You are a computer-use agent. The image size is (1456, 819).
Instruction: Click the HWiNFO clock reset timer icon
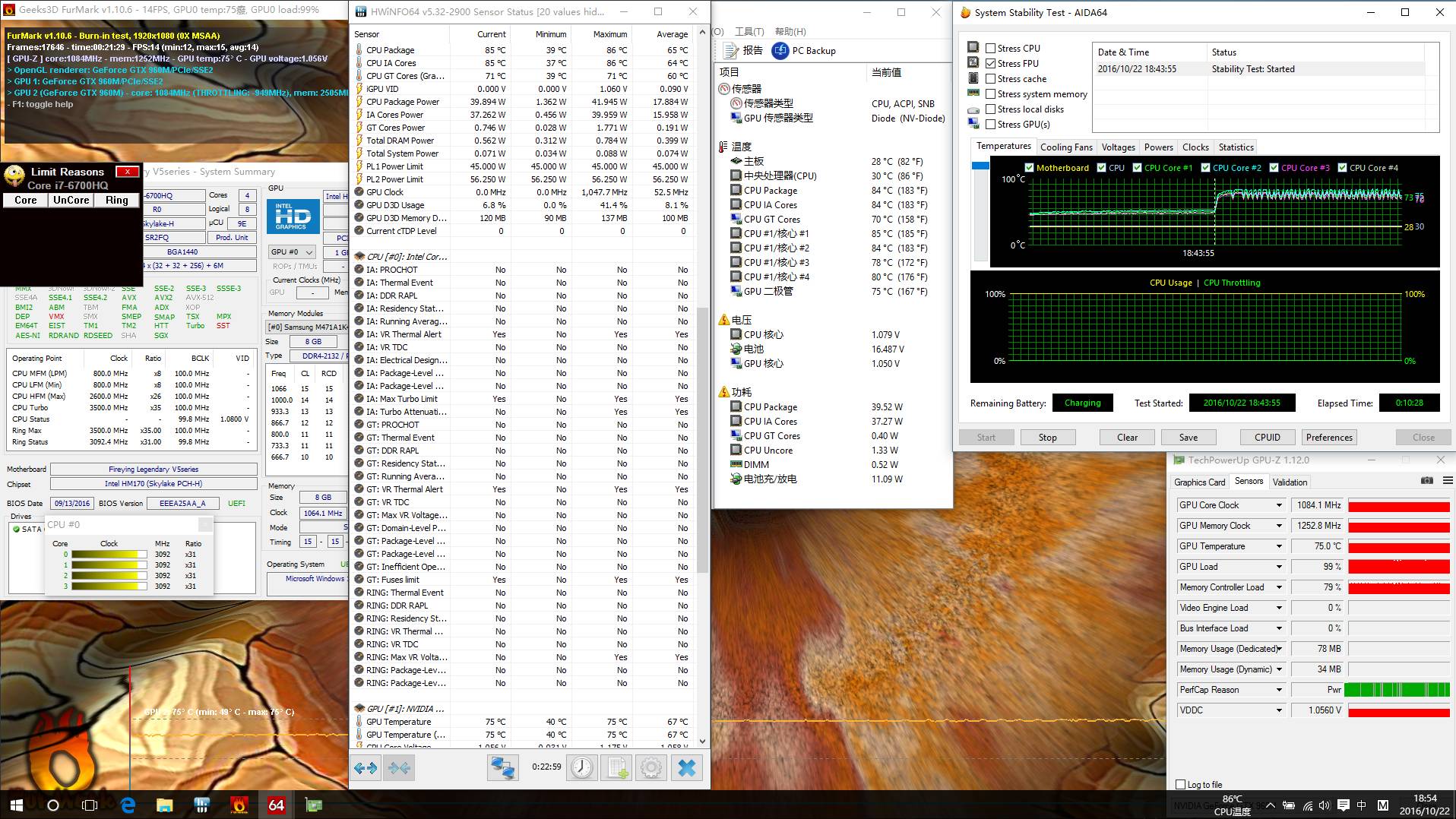(582, 768)
